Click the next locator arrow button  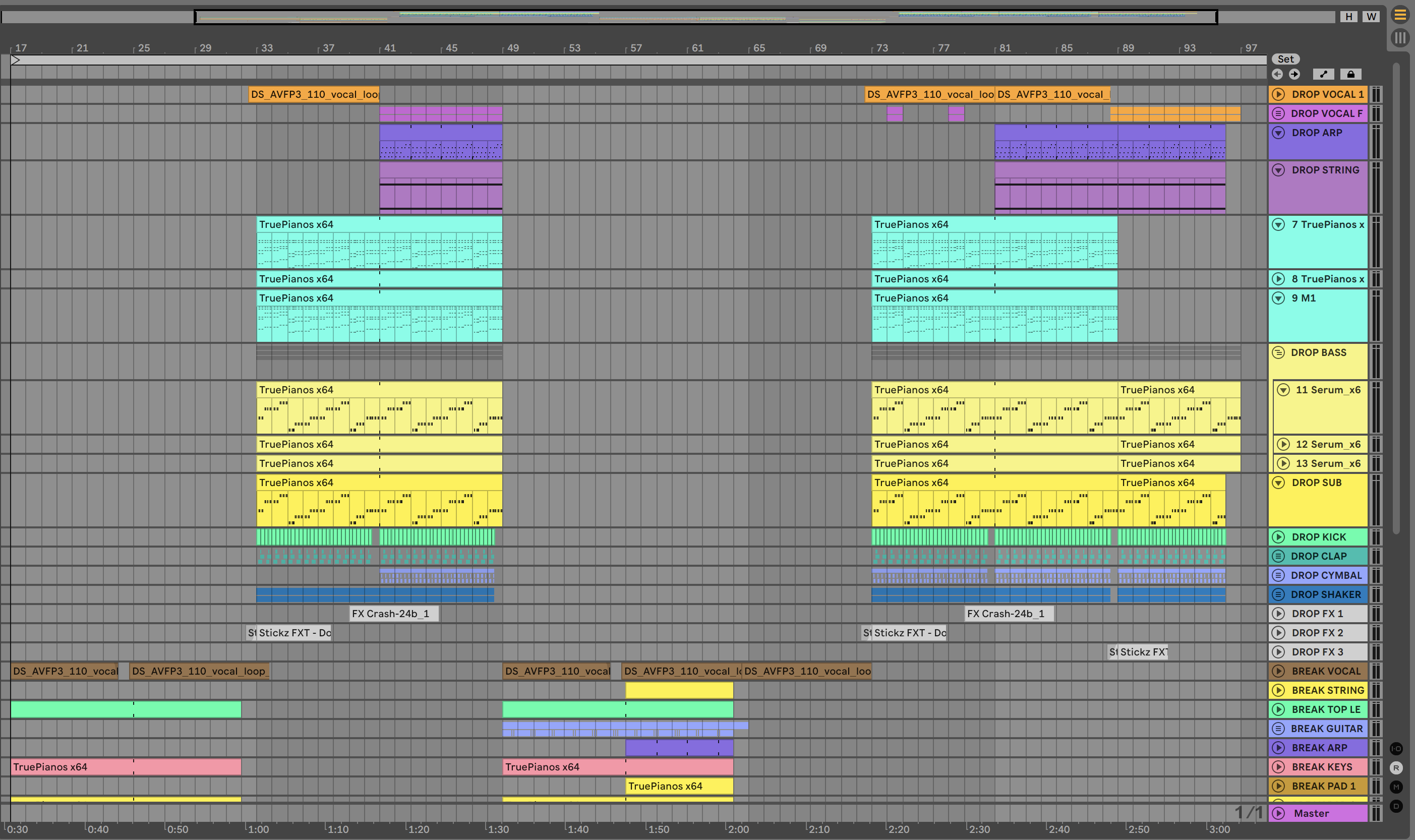click(1294, 74)
